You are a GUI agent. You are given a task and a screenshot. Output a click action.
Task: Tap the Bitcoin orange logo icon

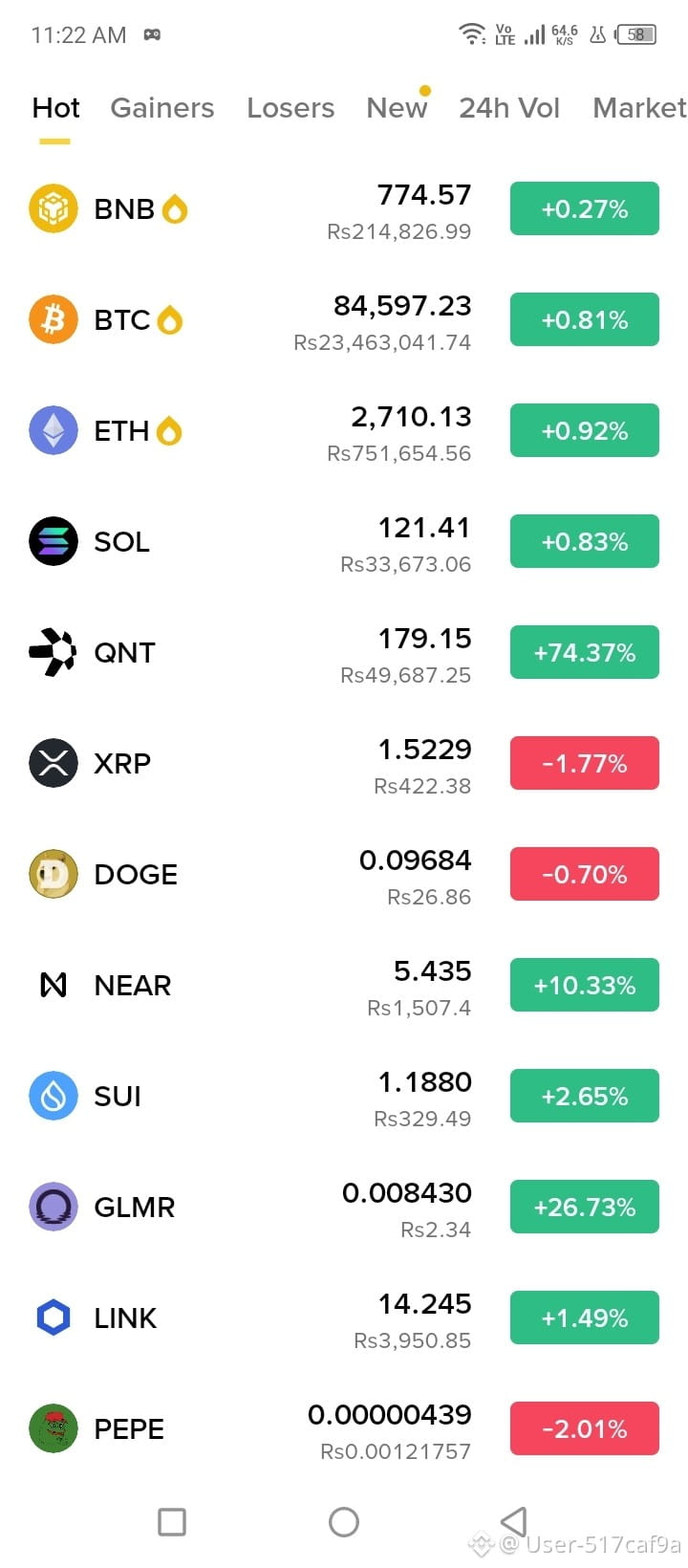(54, 319)
